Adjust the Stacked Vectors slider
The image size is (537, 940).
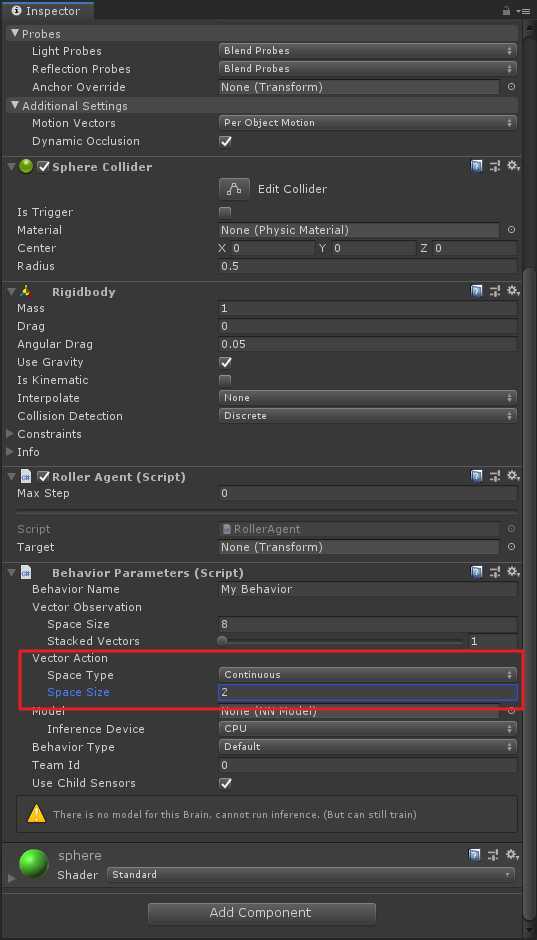coord(342,641)
